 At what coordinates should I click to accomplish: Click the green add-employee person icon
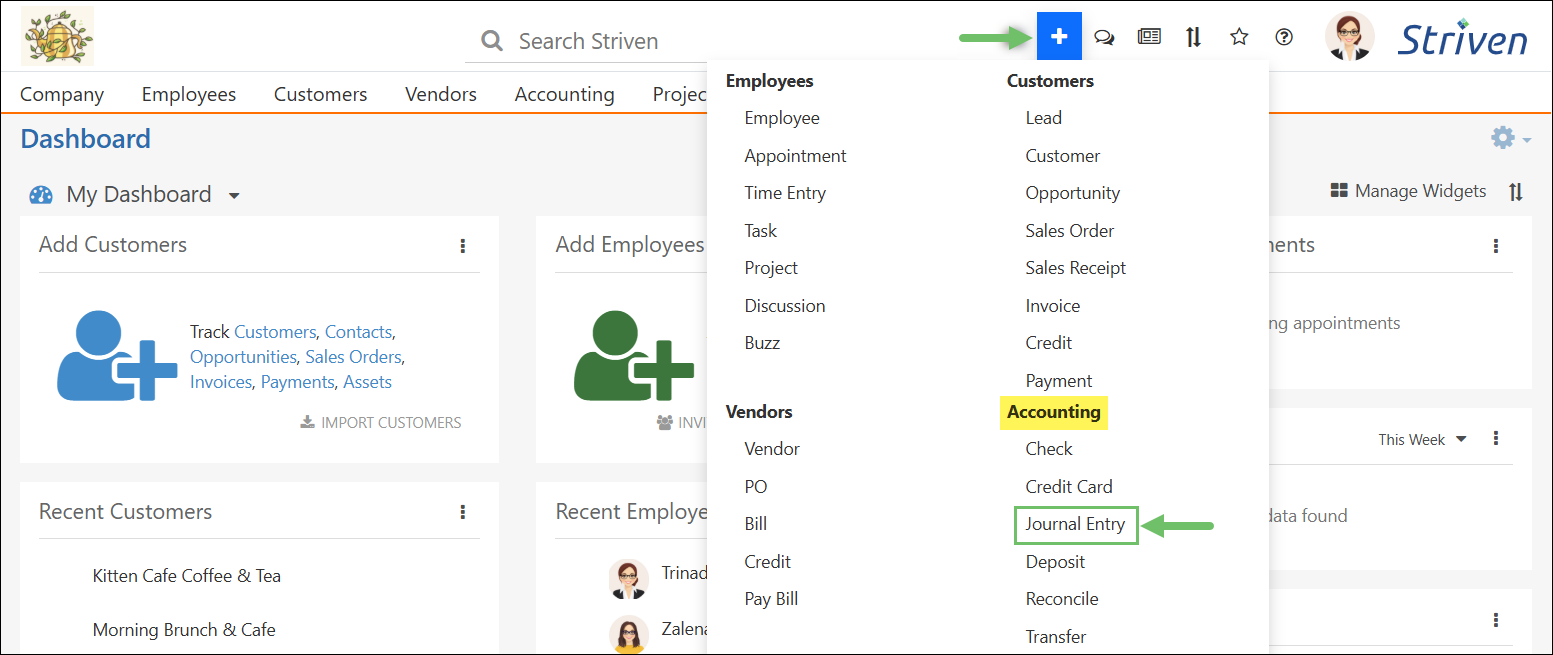(634, 356)
